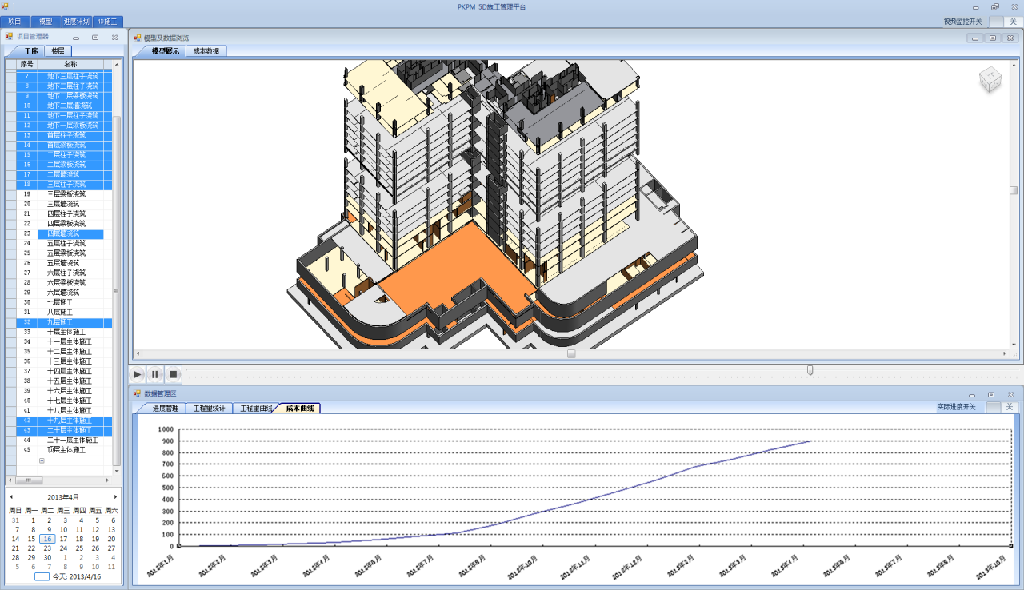Click the blank toggle box beside top-right 关
This screenshot has width=1024, height=590.
click(997, 22)
